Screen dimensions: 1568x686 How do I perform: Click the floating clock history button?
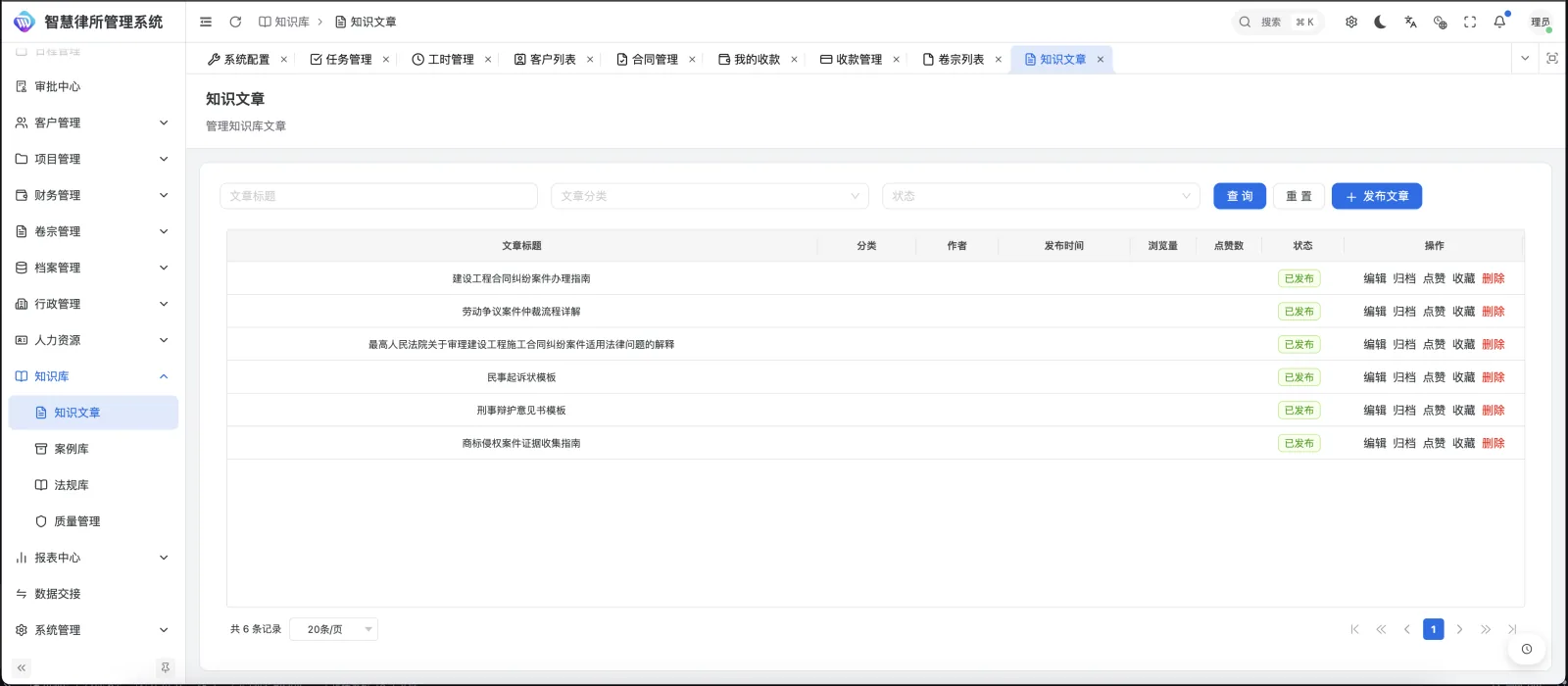point(1527,649)
